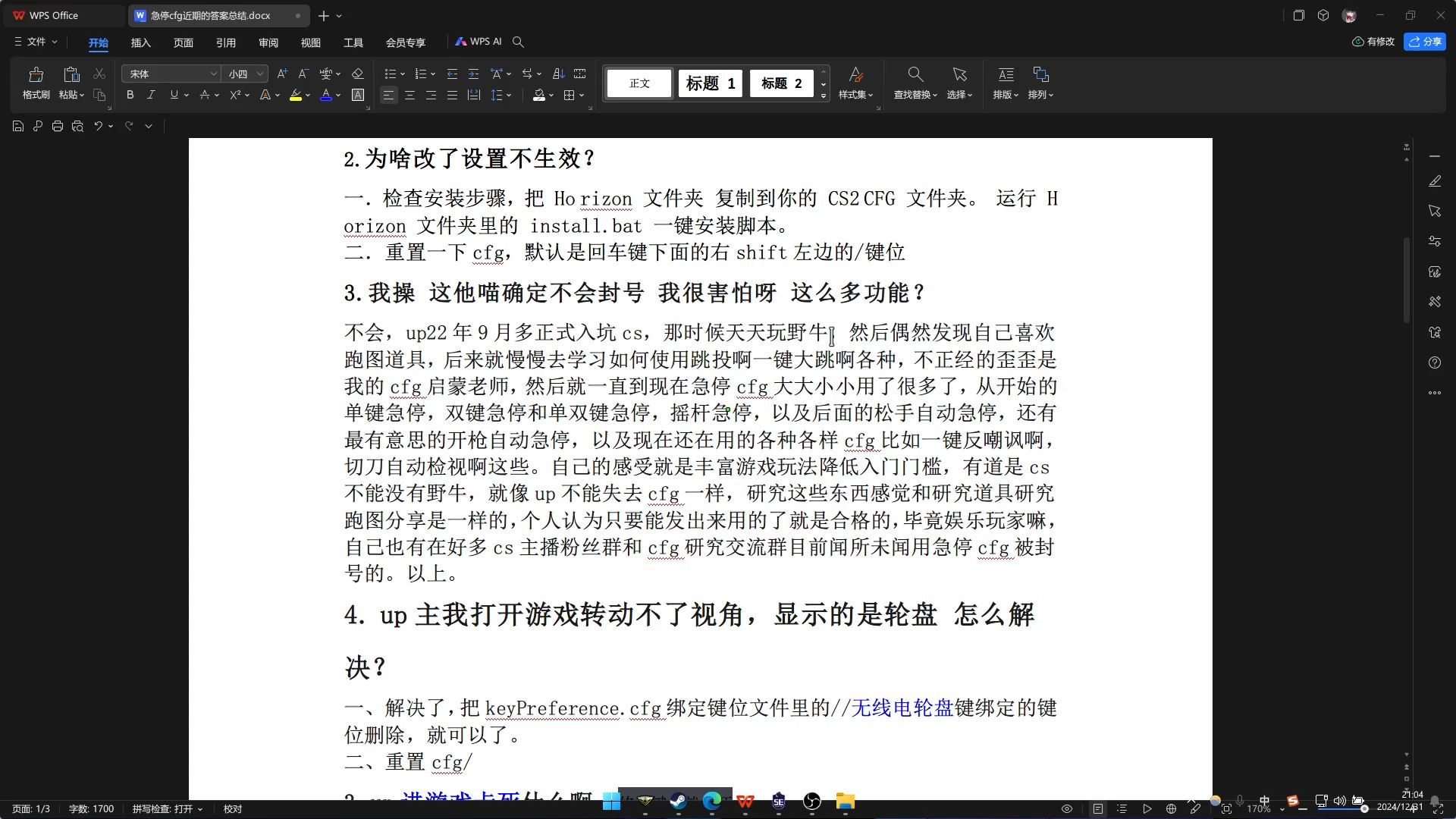
Task: Click the redo arrow icon
Action: click(x=129, y=127)
